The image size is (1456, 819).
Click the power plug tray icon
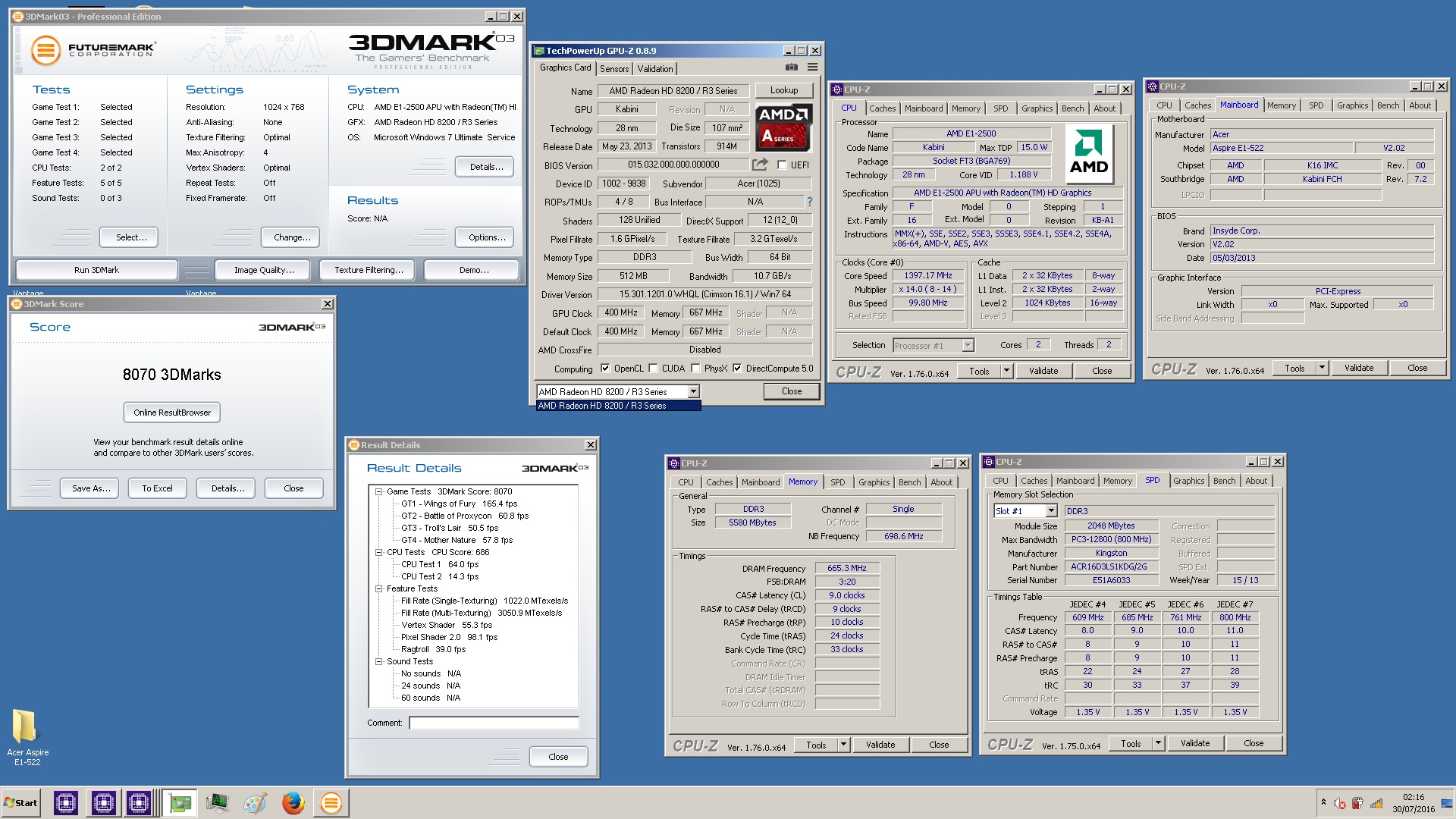pyautogui.click(x=1357, y=803)
